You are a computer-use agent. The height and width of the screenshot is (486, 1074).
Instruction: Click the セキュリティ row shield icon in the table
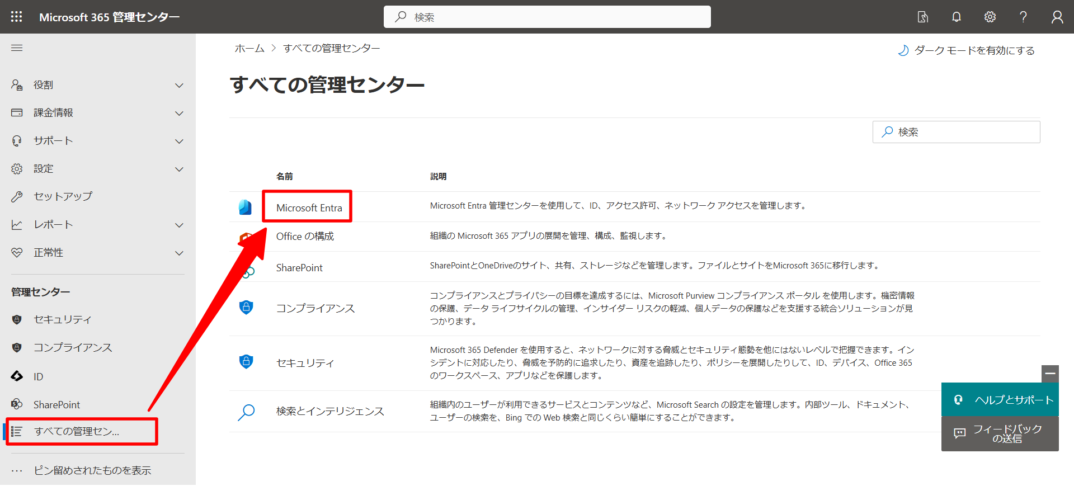coord(245,361)
